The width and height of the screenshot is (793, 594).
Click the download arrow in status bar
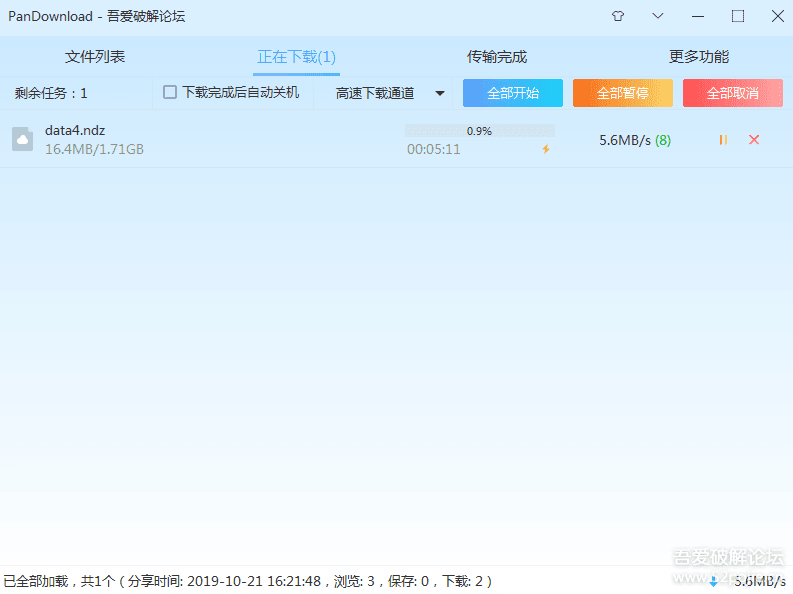(x=713, y=581)
